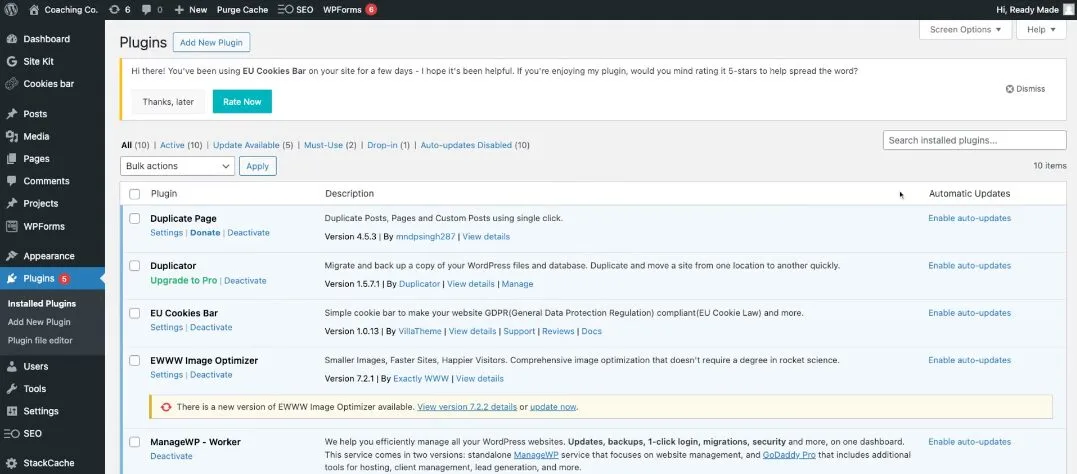
Task: Open Posts pushpin icon
Action: pyautogui.click(x=11, y=114)
